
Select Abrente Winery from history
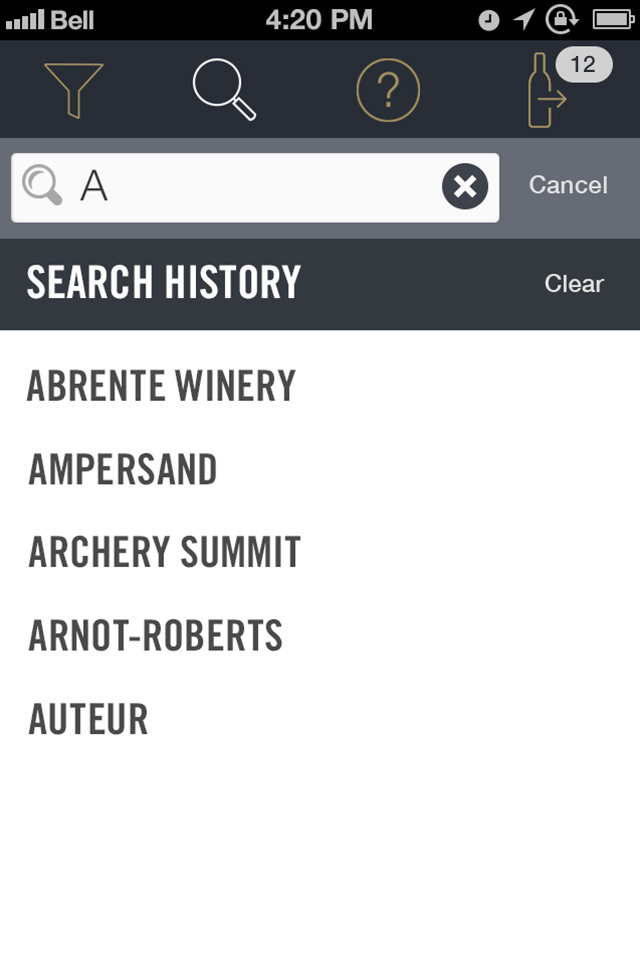[x=320, y=386]
